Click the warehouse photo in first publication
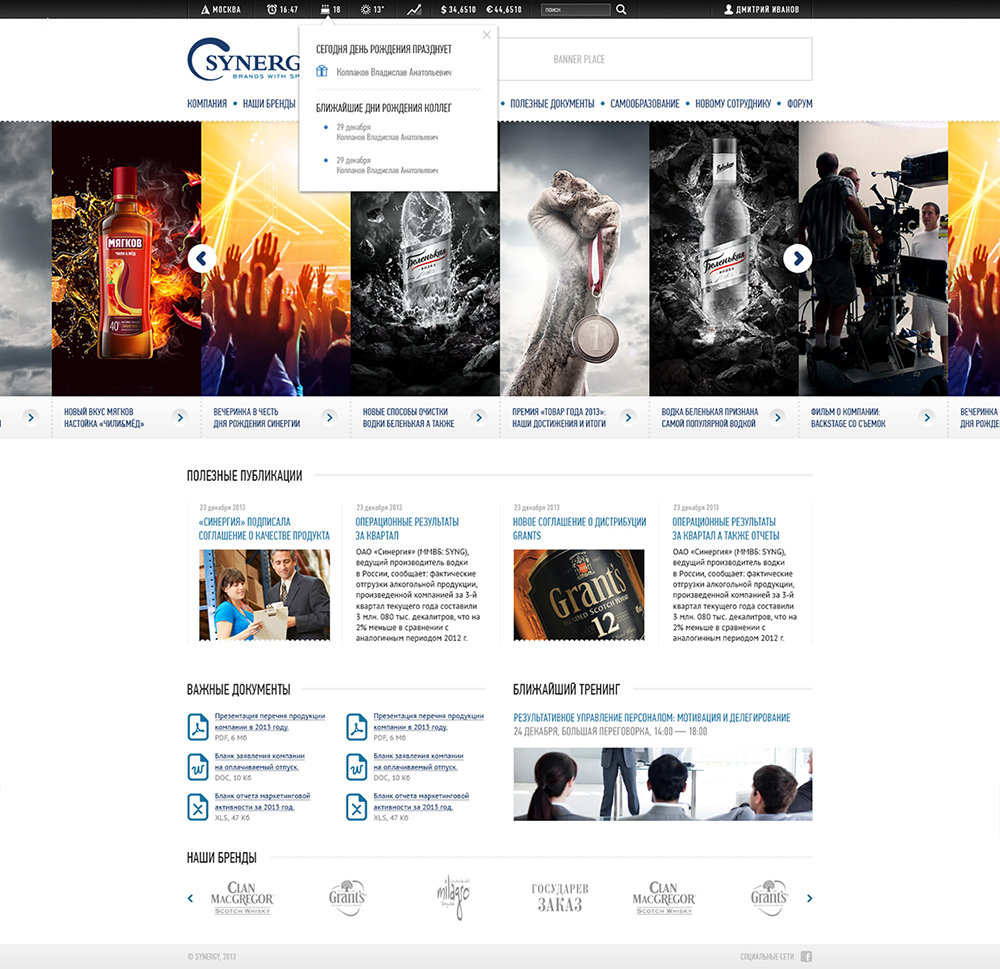 (265, 595)
